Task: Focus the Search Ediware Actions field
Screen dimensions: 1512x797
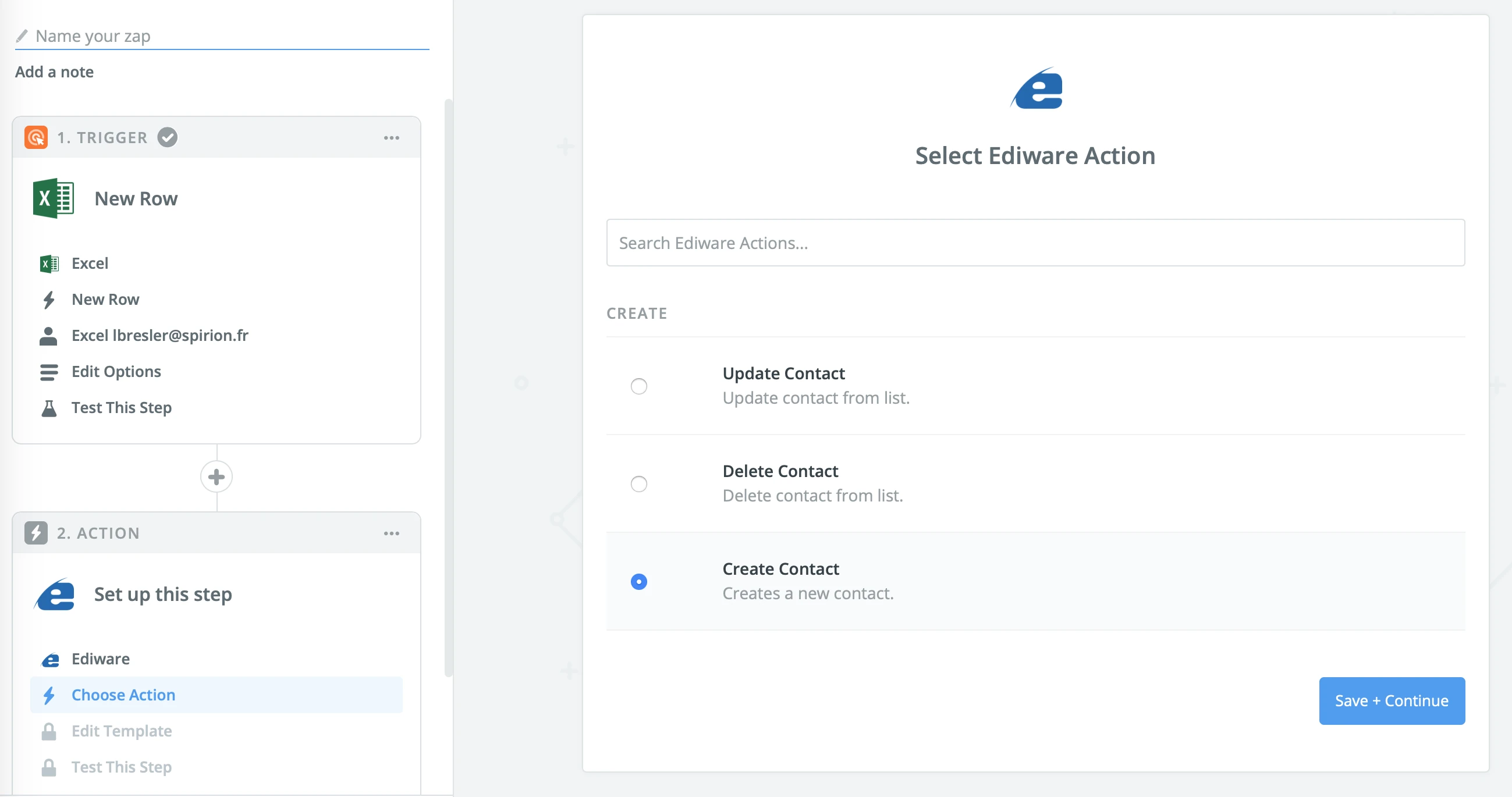Action: coord(1035,243)
